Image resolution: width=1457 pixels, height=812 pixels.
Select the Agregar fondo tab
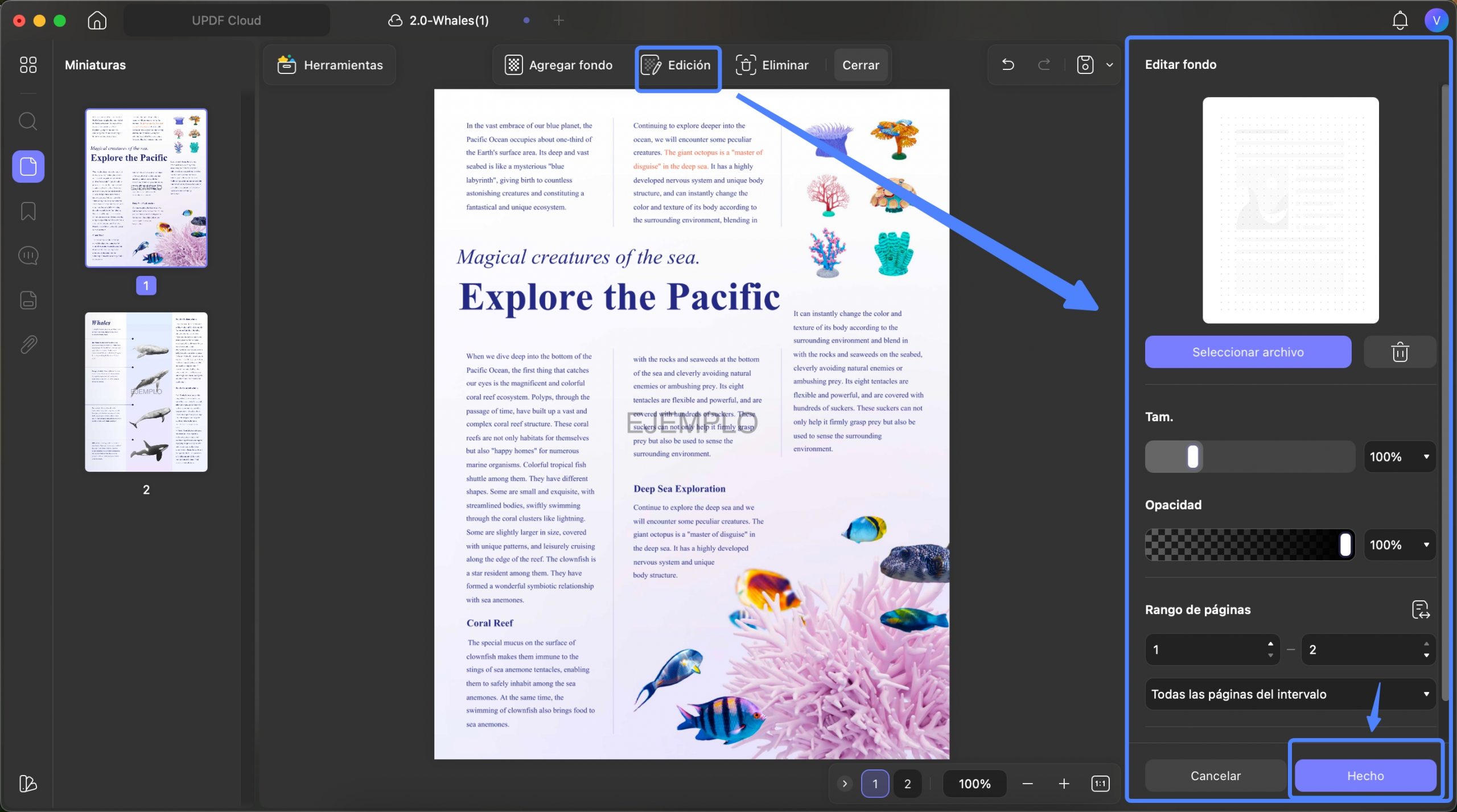[559, 65]
